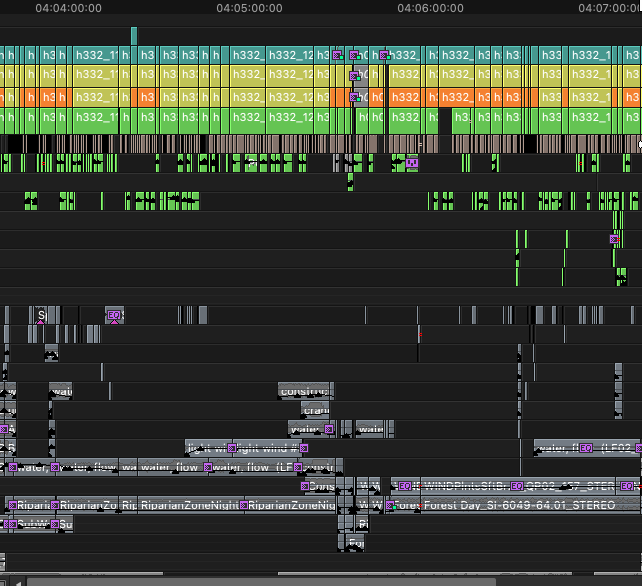The height and width of the screenshot is (586, 642).
Task: Click the 04:07:00:00 timecode on the ruler
Action: point(610,8)
